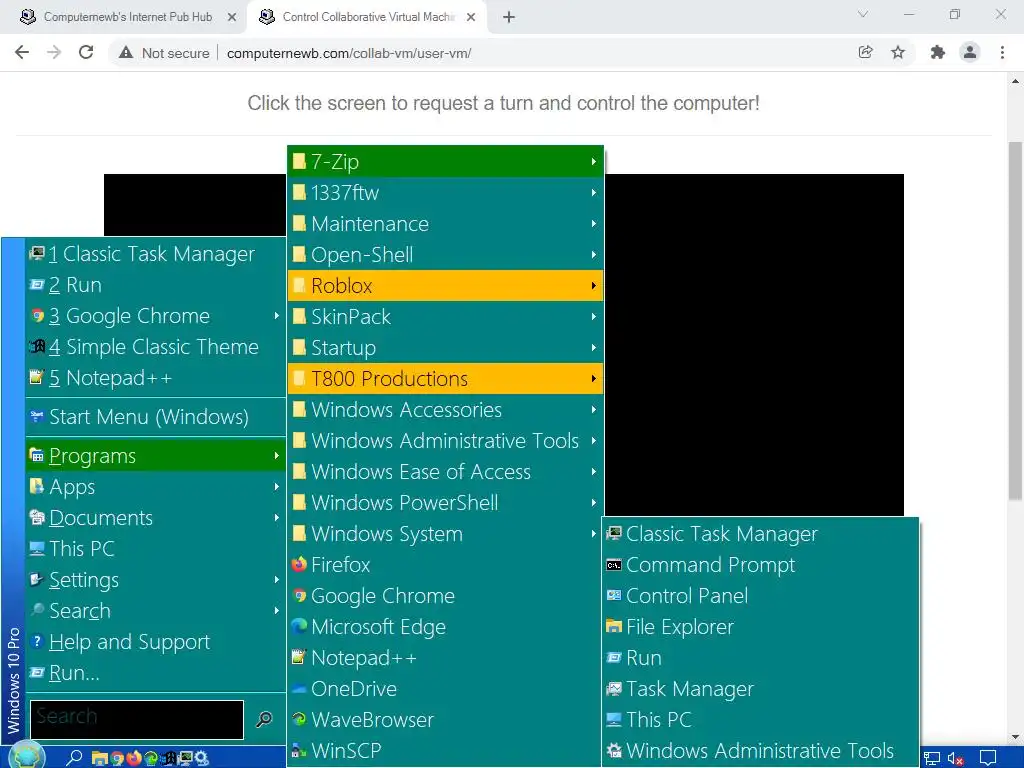Click the VM Start button orb
The image size is (1024, 768).
(x=26, y=757)
